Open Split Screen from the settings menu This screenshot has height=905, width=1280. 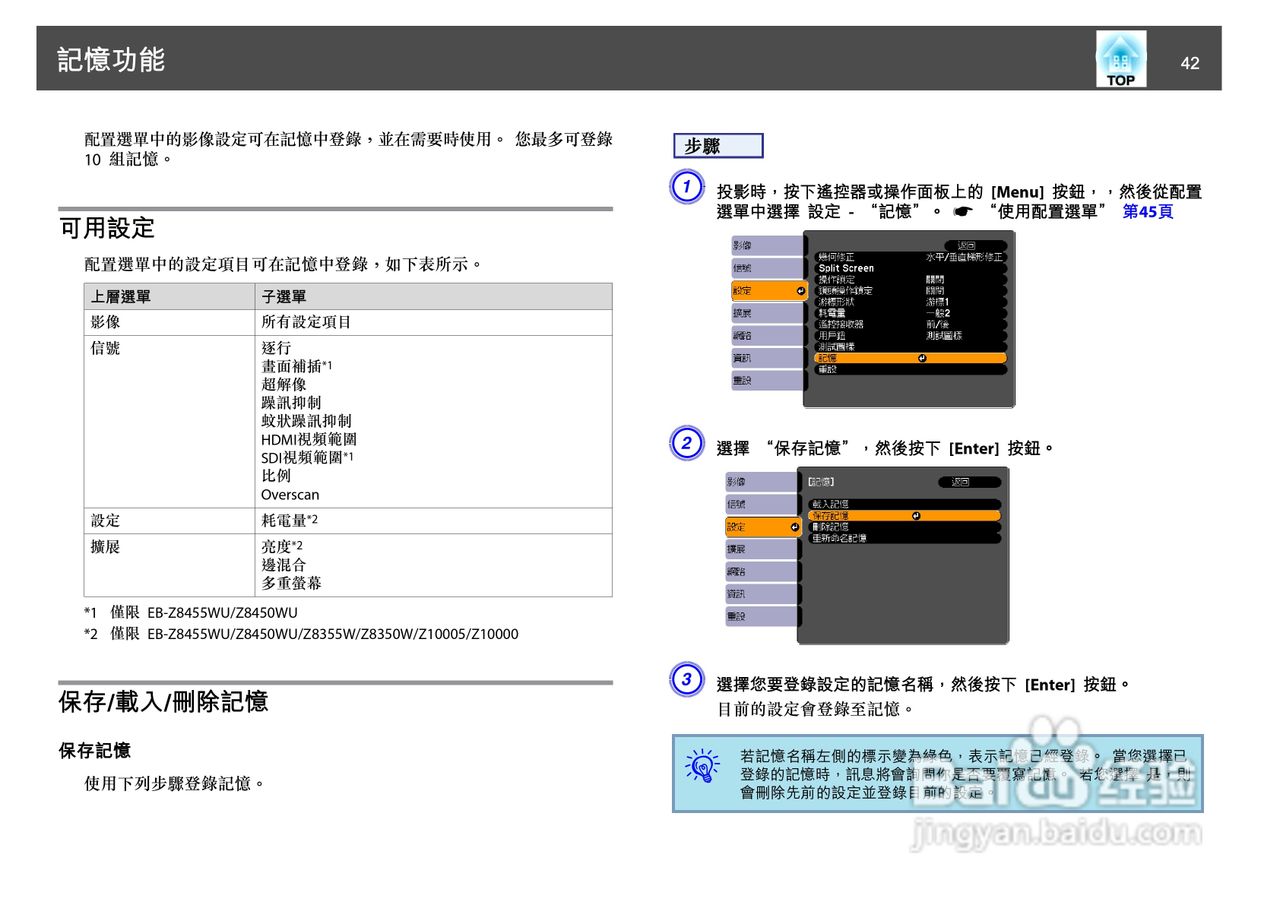pyautogui.click(x=847, y=268)
